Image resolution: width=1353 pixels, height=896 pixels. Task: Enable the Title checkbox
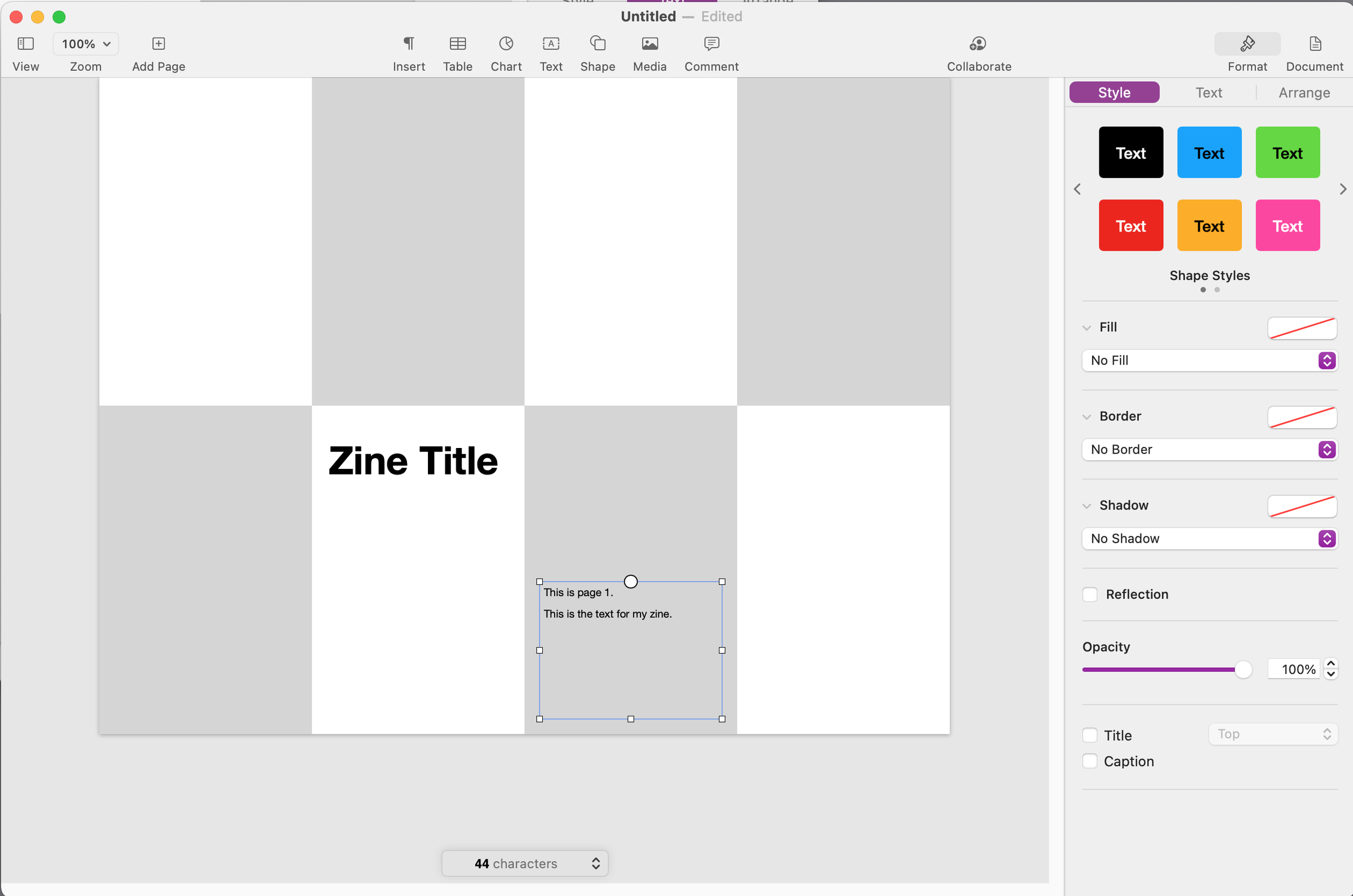pyautogui.click(x=1090, y=735)
